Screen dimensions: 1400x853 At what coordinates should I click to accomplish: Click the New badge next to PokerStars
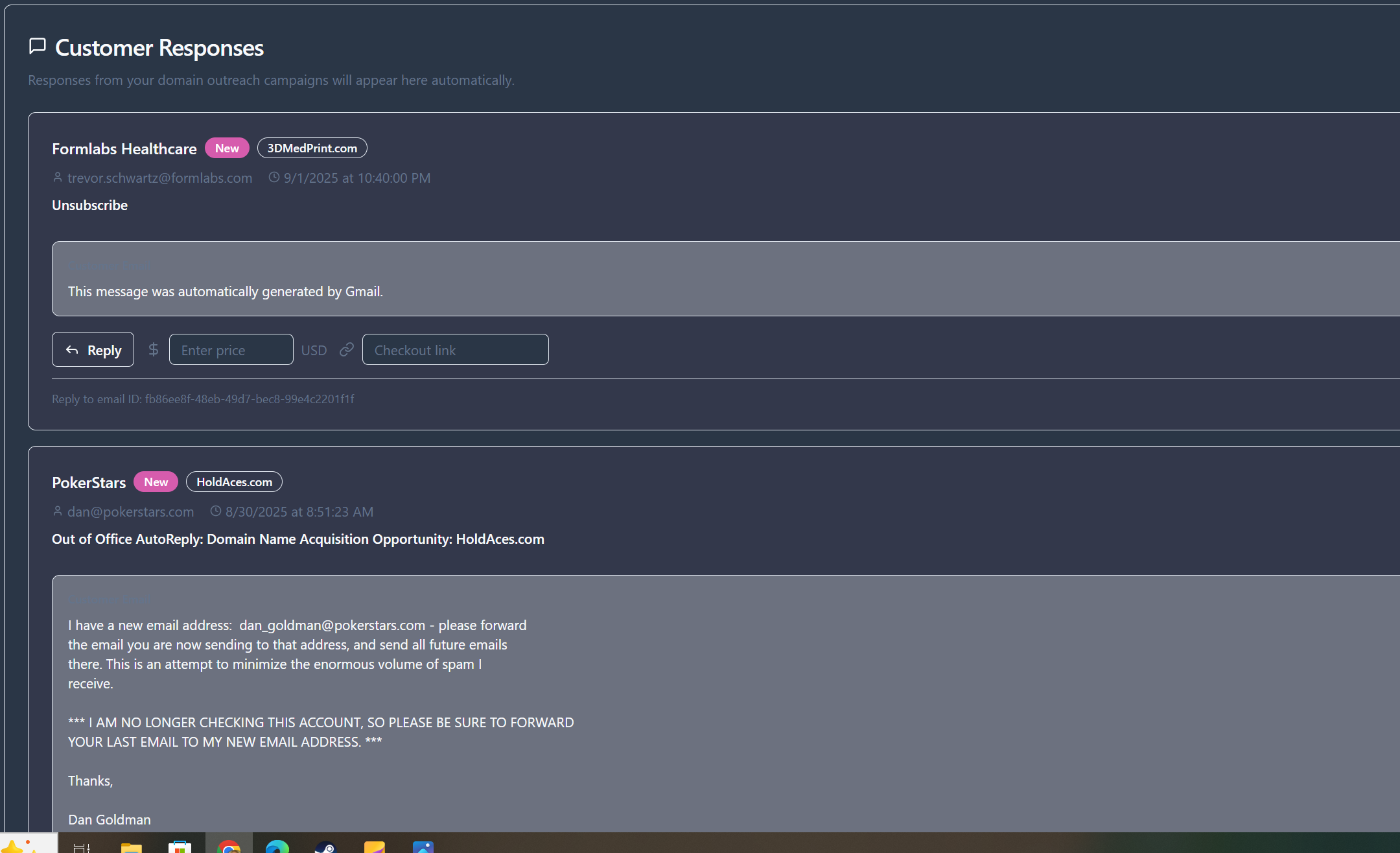point(156,482)
